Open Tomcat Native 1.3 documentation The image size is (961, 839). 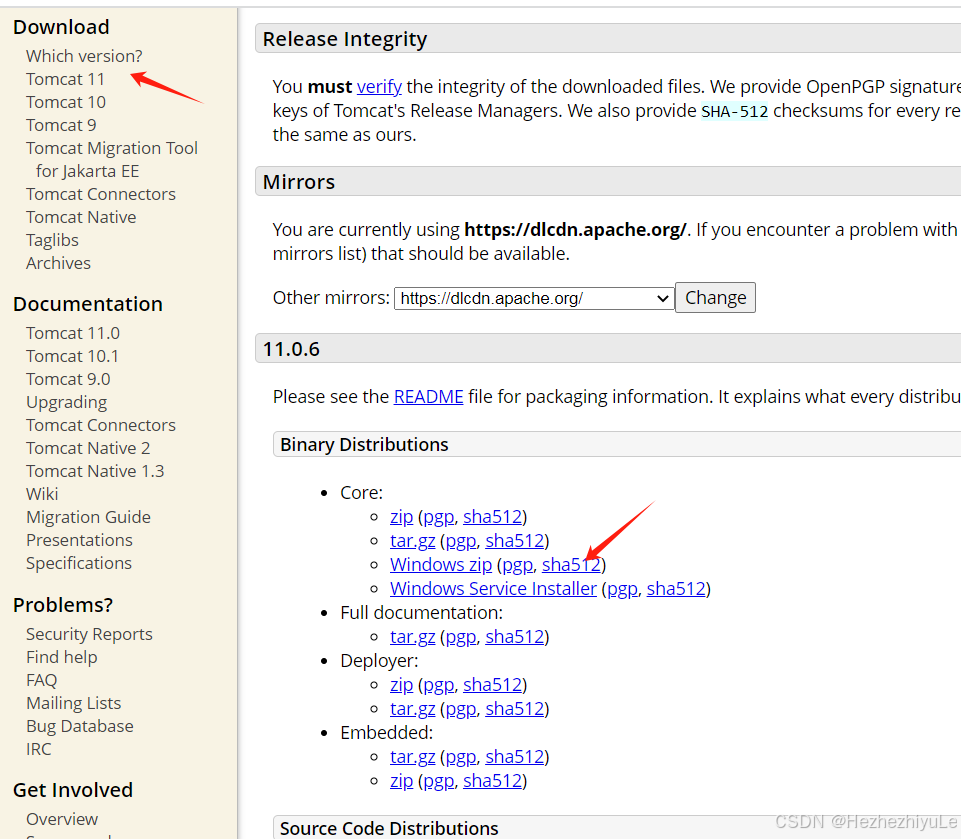click(95, 471)
